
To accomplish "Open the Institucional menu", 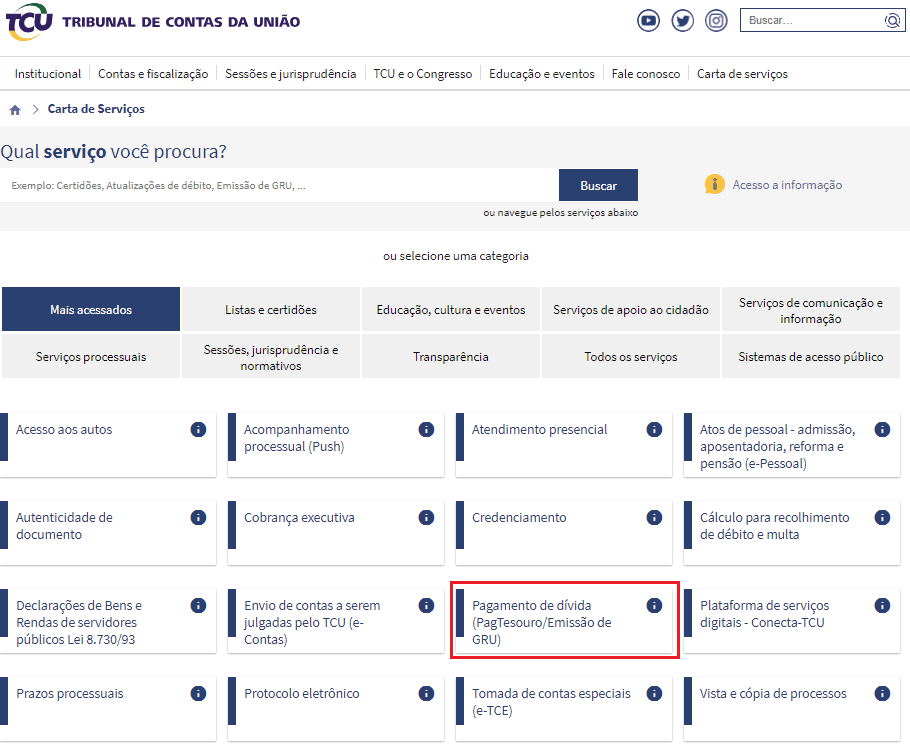I will click(48, 74).
